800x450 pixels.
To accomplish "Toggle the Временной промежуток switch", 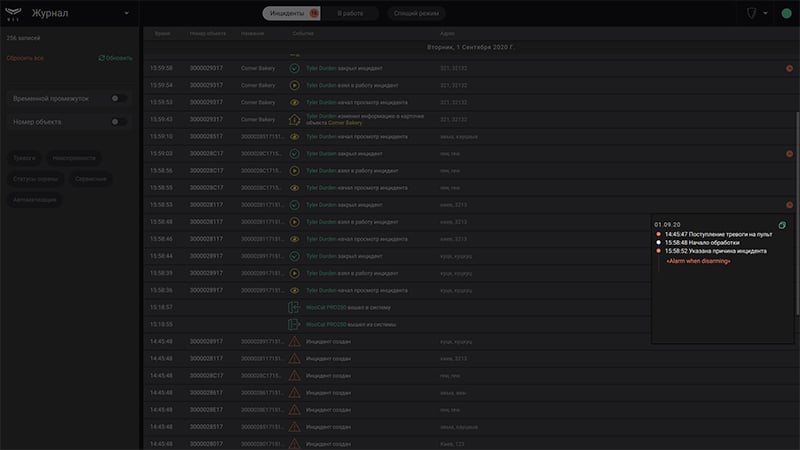I will click(x=118, y=98).
